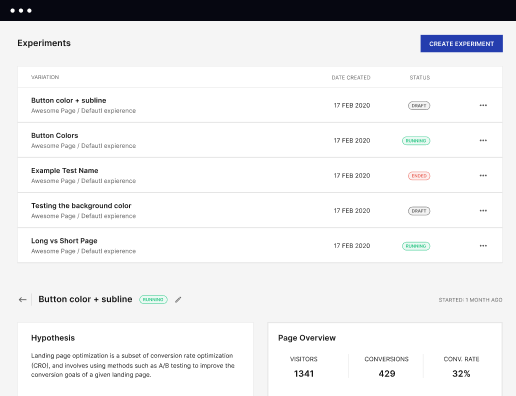Click the Ended badge in Example Test Name row
This screenshot has height=396, width=516.
(419, 176)
